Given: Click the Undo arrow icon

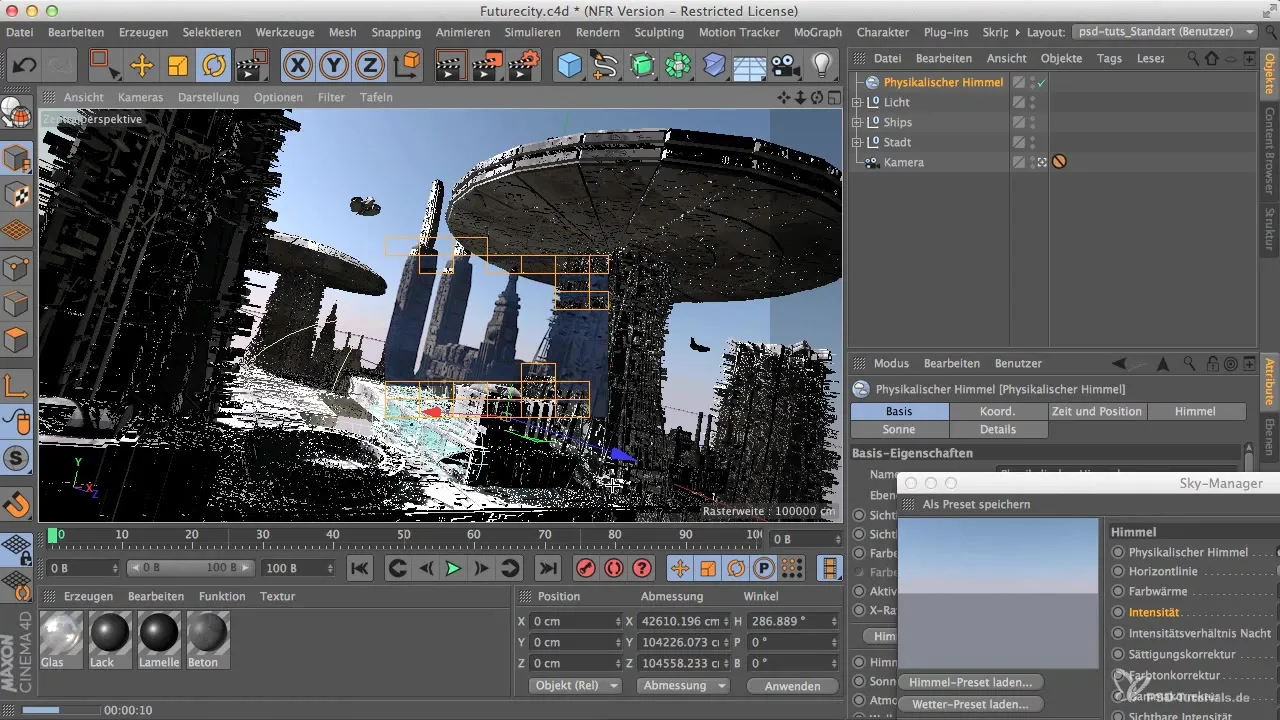Looking at the screenshot, I should 25,66.
